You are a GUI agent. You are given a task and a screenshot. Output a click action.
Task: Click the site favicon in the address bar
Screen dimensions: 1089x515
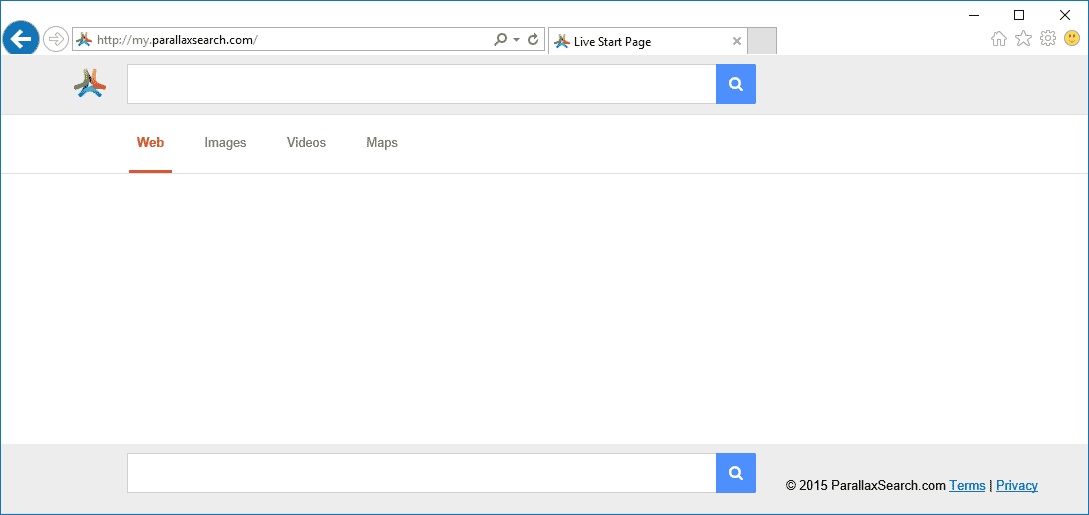tap(83, 40)
